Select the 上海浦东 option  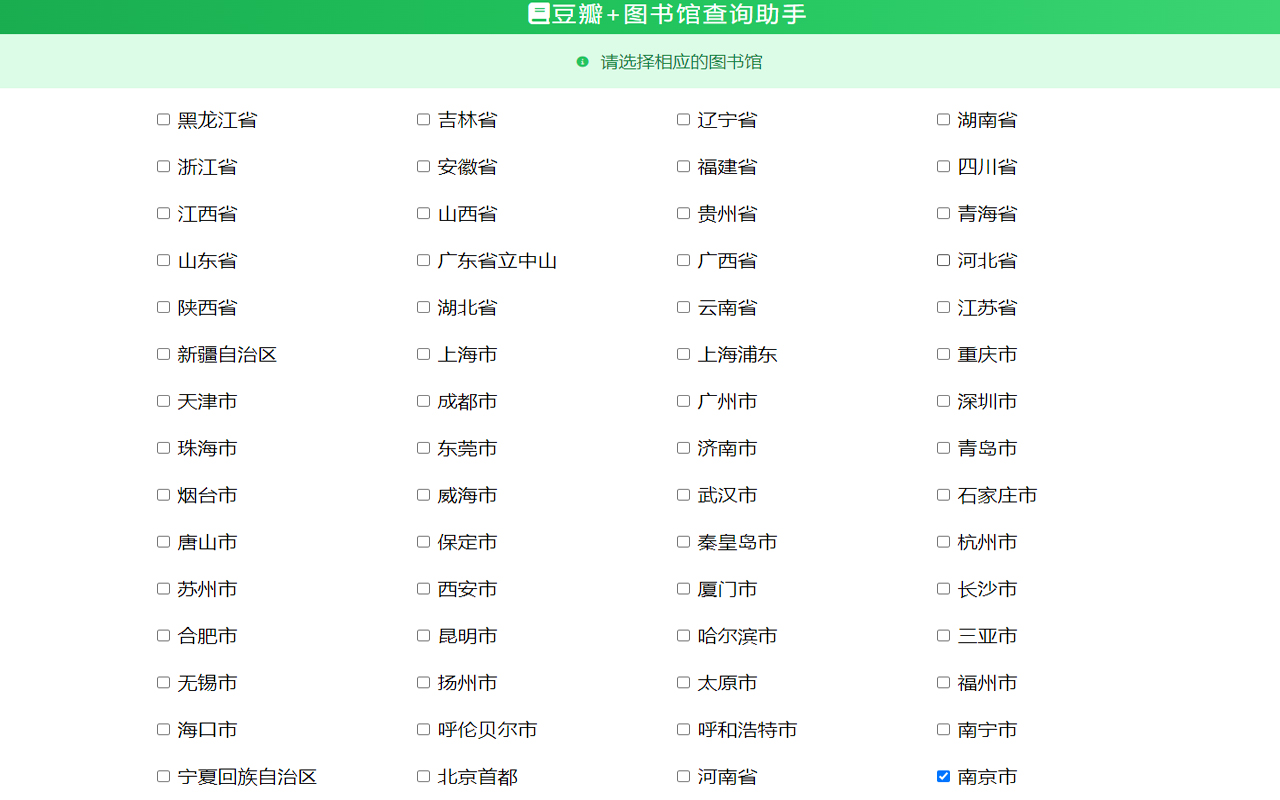(682, 353)
